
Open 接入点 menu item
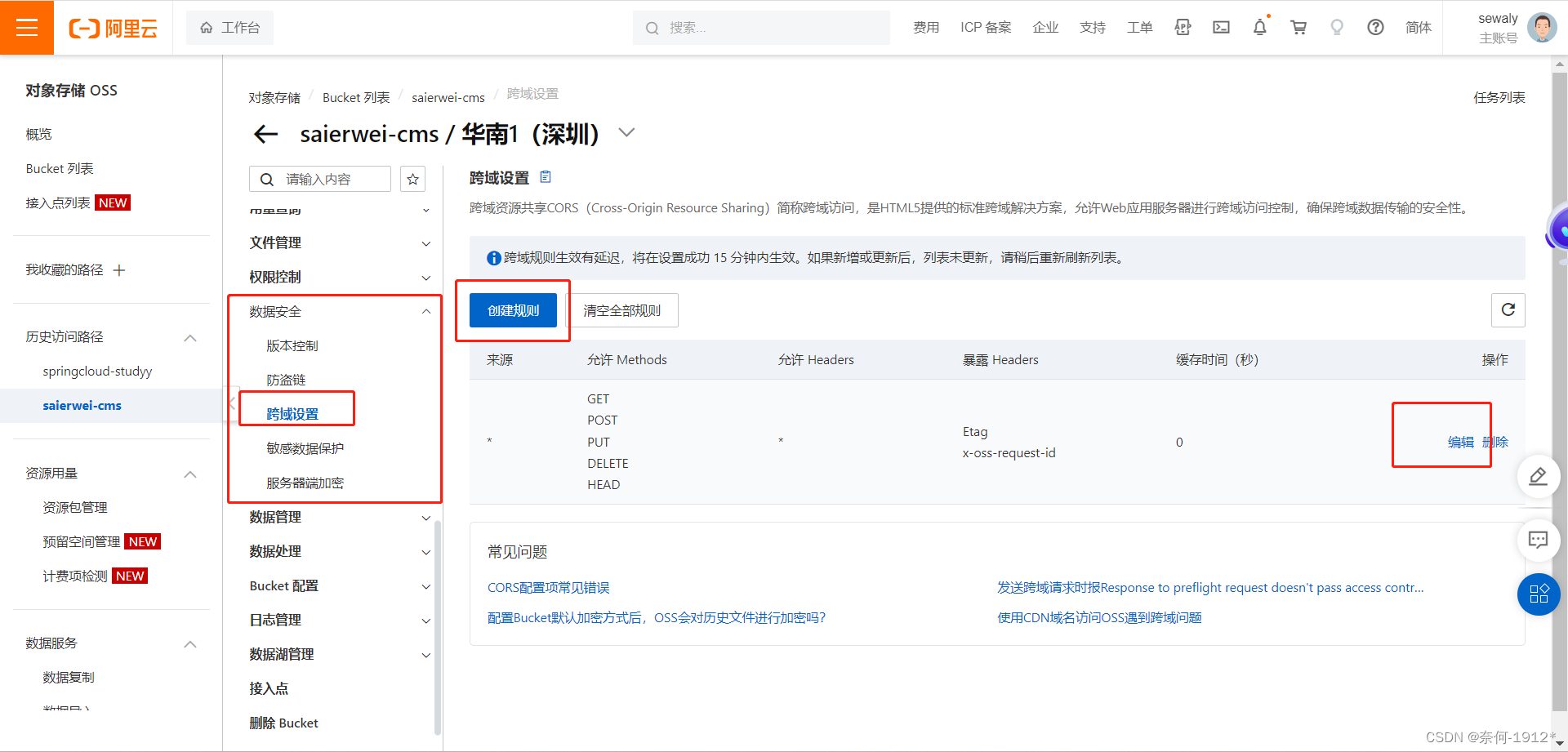(269, 689)
